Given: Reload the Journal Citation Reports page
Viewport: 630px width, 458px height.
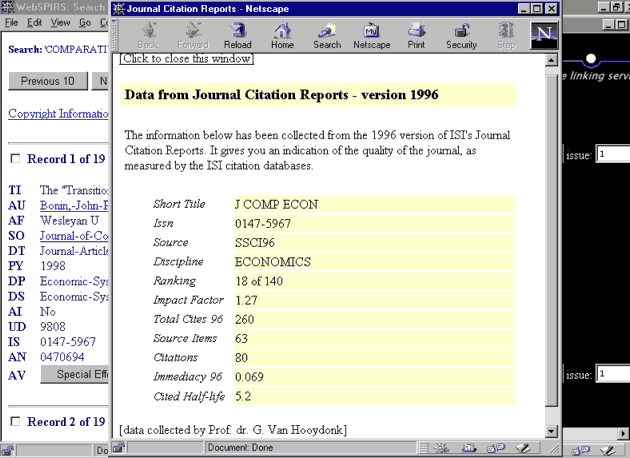Looking at the screenshot, I should click(x=237, y=35).
